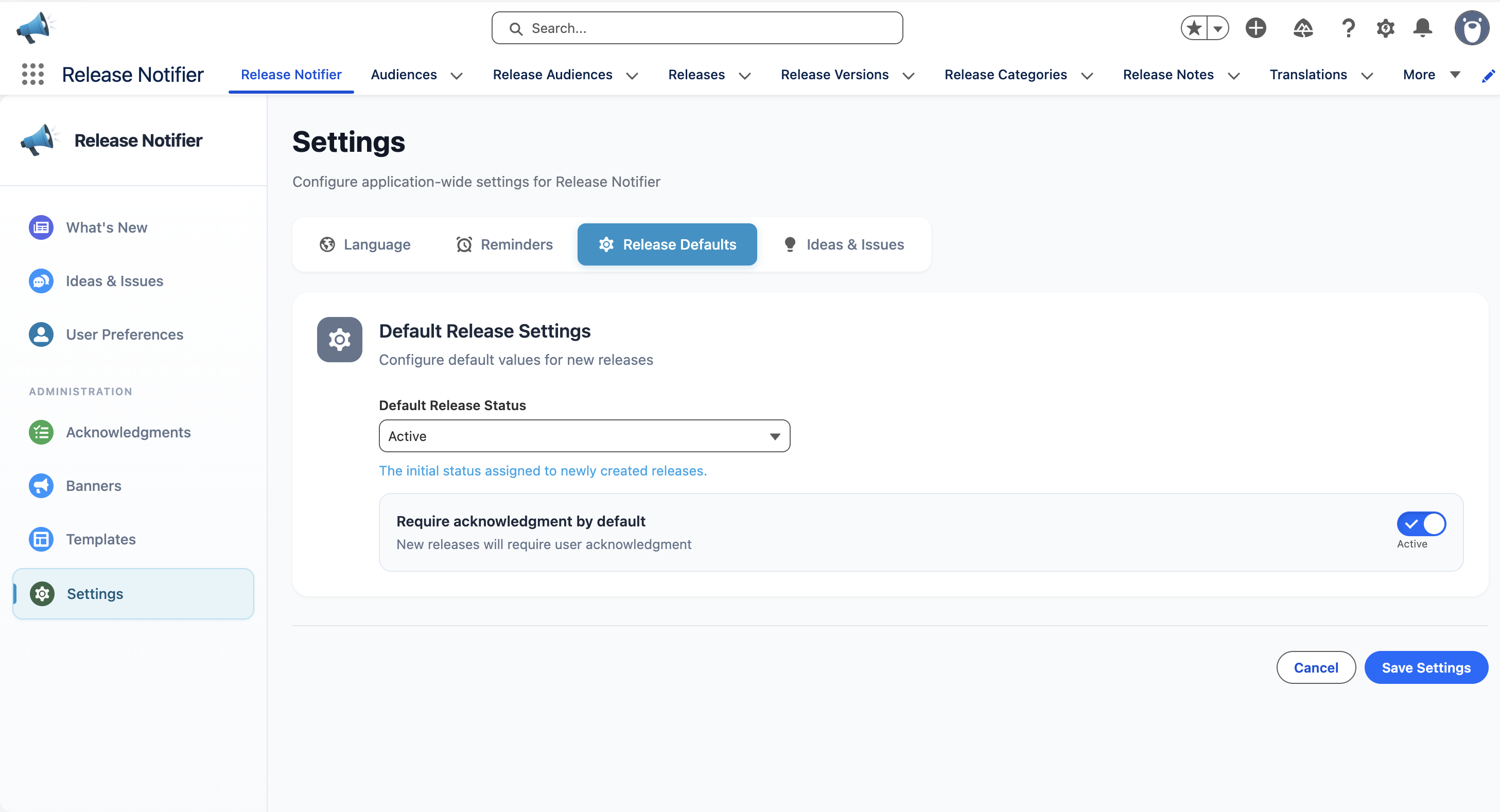Screen dimensions: 1500x812
Task: Expand the Release Audiences nav chevron
Action: pos(632,76)
